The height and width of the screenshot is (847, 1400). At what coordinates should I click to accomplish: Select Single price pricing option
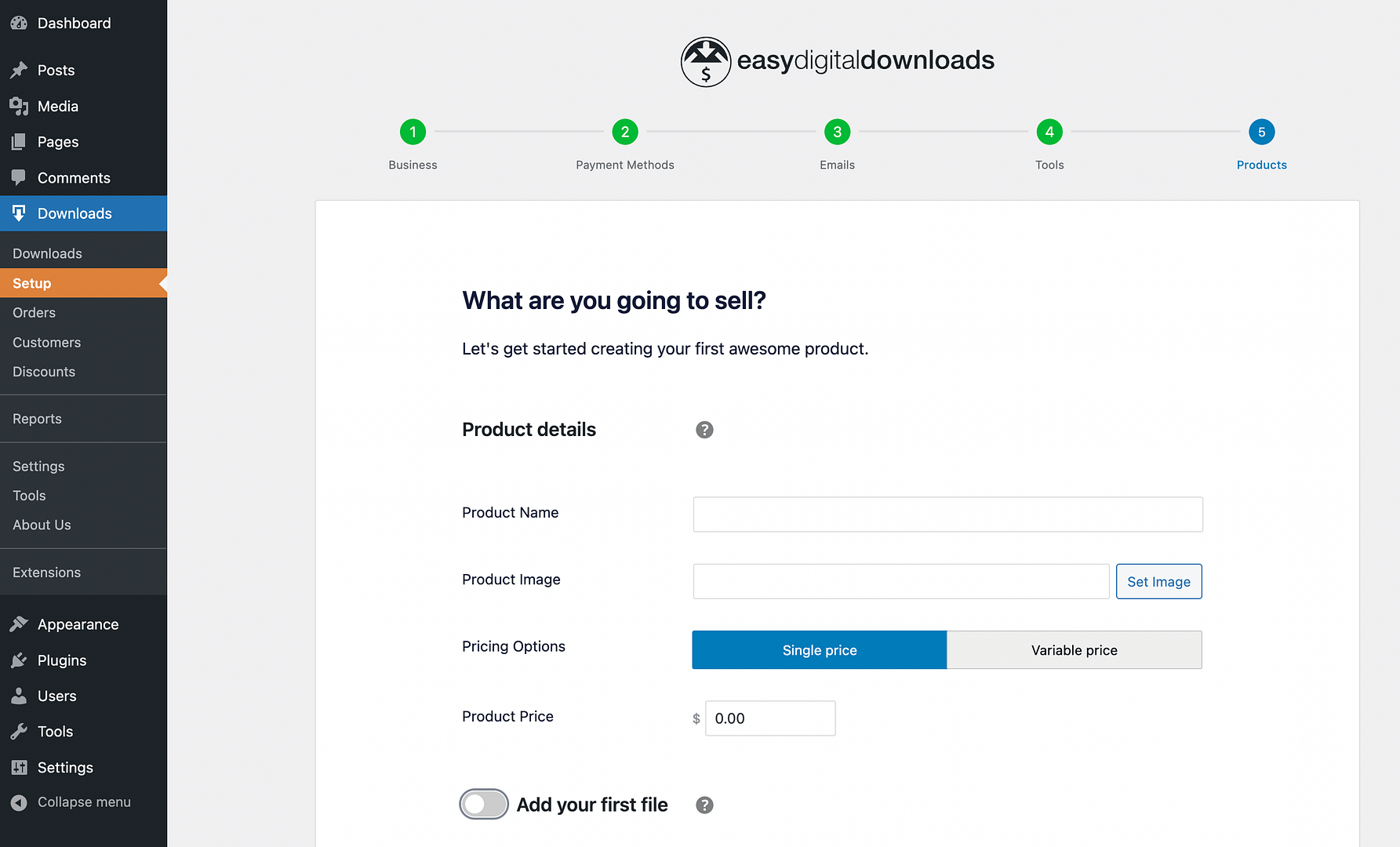(820, 650)
